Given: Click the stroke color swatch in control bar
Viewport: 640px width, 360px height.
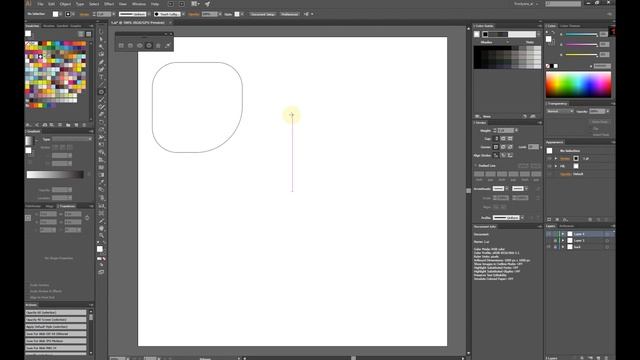Looking at the screenshot, I should pyautogui.click(x=68, y=14).
